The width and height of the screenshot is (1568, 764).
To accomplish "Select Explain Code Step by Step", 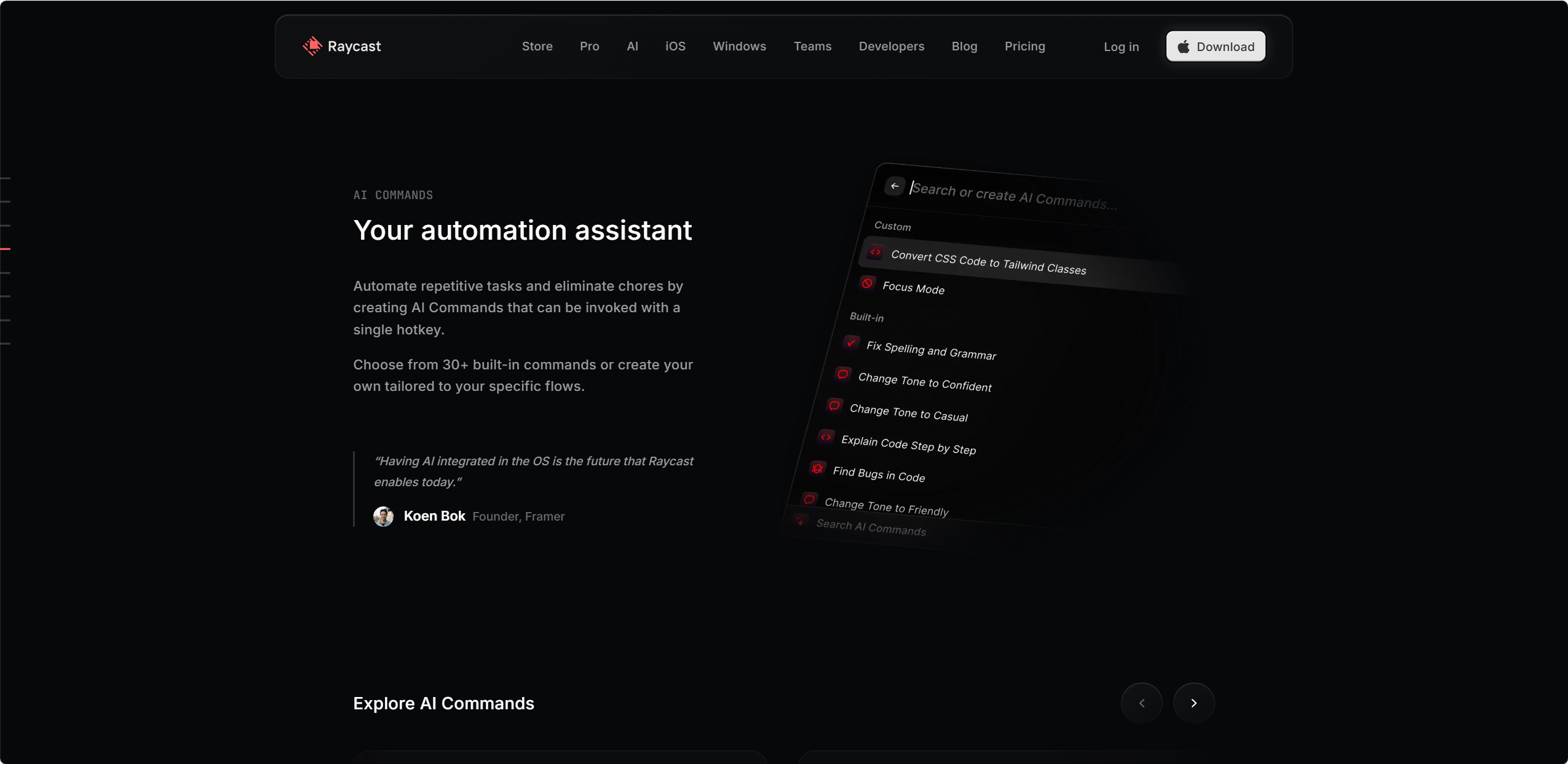I will pyautogui.click(x=908, y=445).
